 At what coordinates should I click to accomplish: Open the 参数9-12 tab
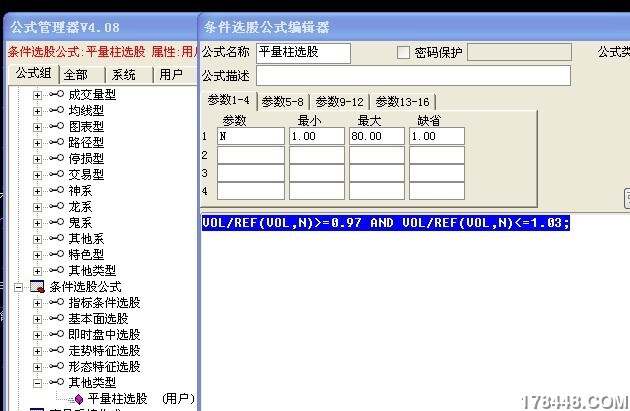pyautogui.click(x=340, y=102)
